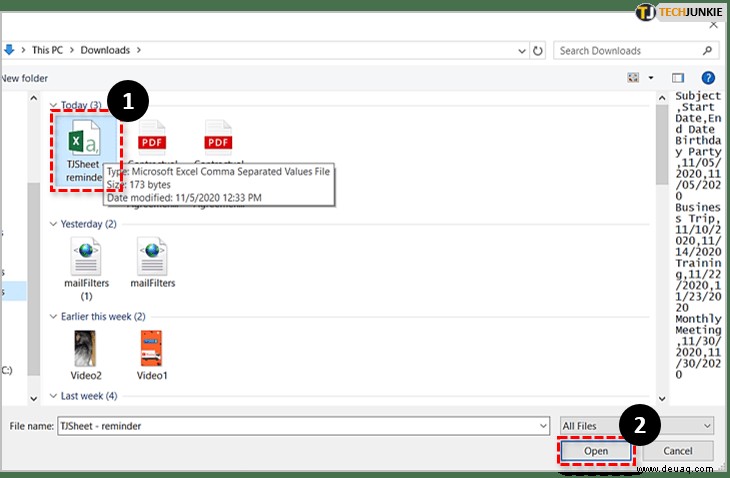
Task: Click the Open button
Action: coord(595,451)
